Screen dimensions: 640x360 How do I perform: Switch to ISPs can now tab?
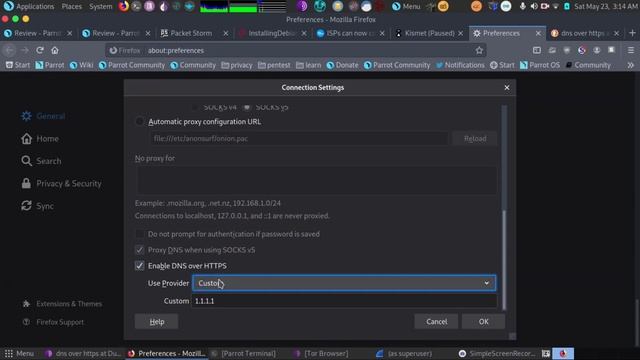pos(351,33)
